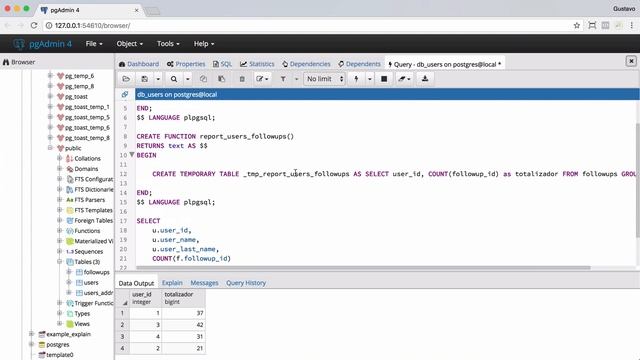Select the pg_toast schema
This screenshot has height=360, width=640.
(76, 97)
